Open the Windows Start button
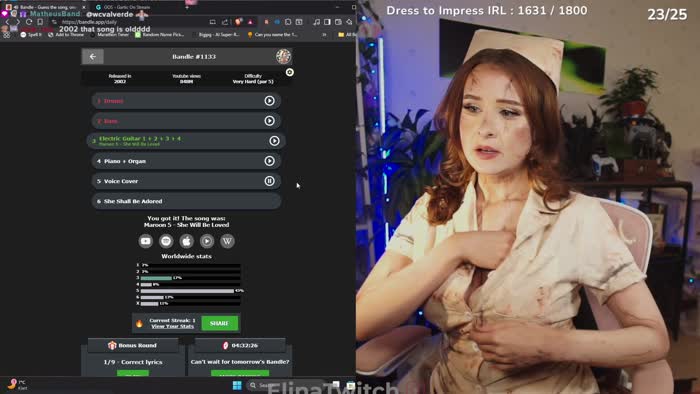Screen dimensions: 700x394 [237, 385]
